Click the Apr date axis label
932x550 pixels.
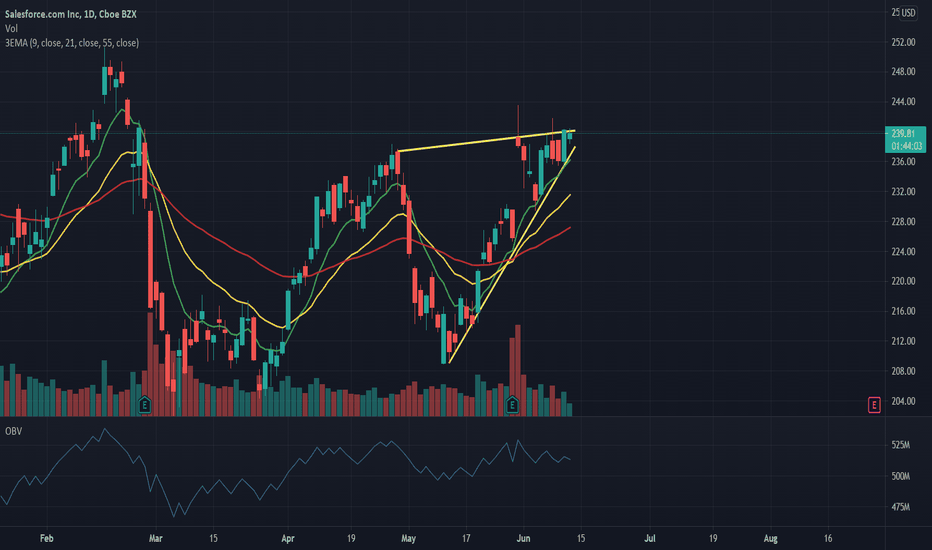[x=288, y=539]
